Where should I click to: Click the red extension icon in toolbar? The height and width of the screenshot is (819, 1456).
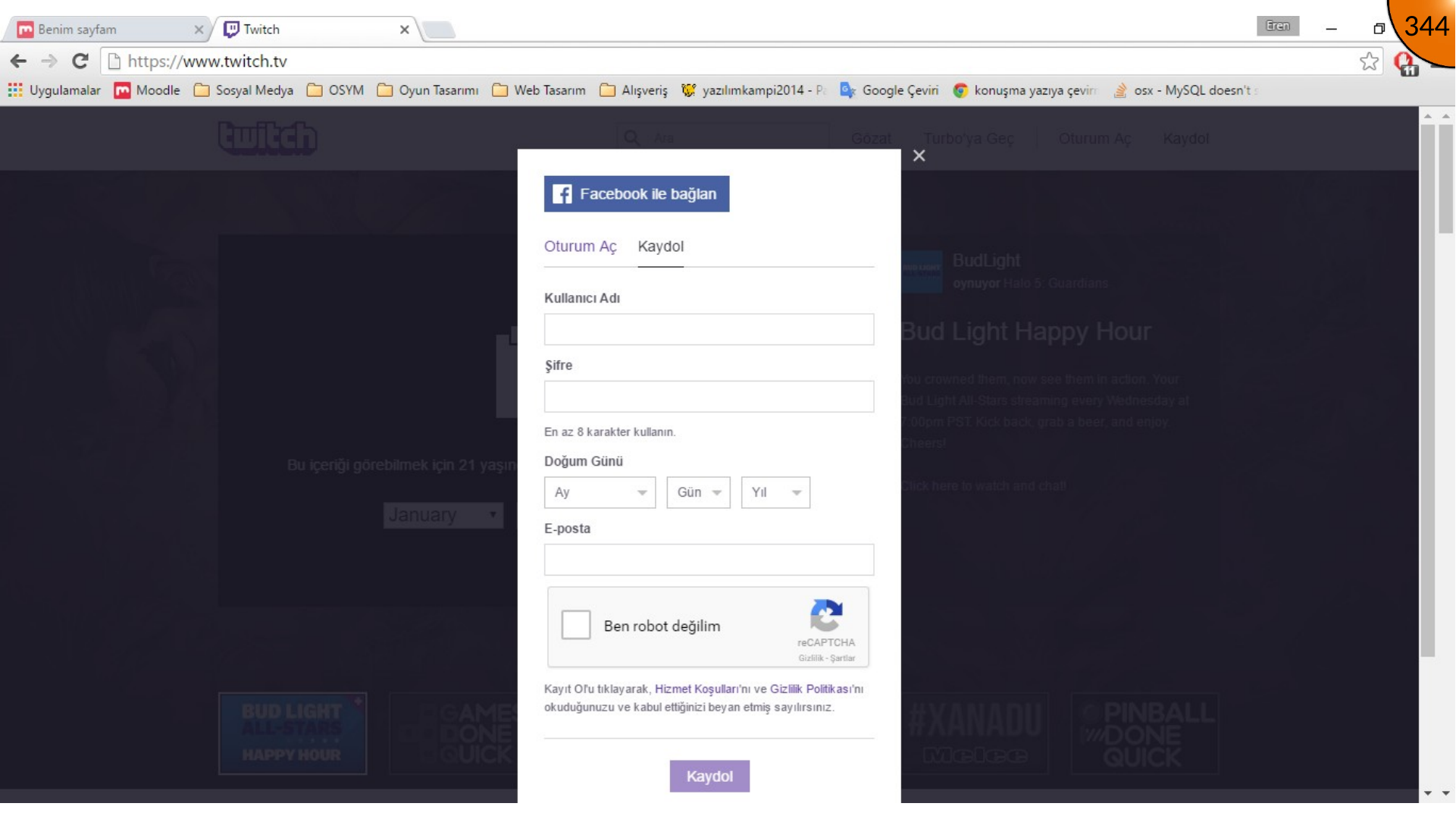[x=1406, y=63]
